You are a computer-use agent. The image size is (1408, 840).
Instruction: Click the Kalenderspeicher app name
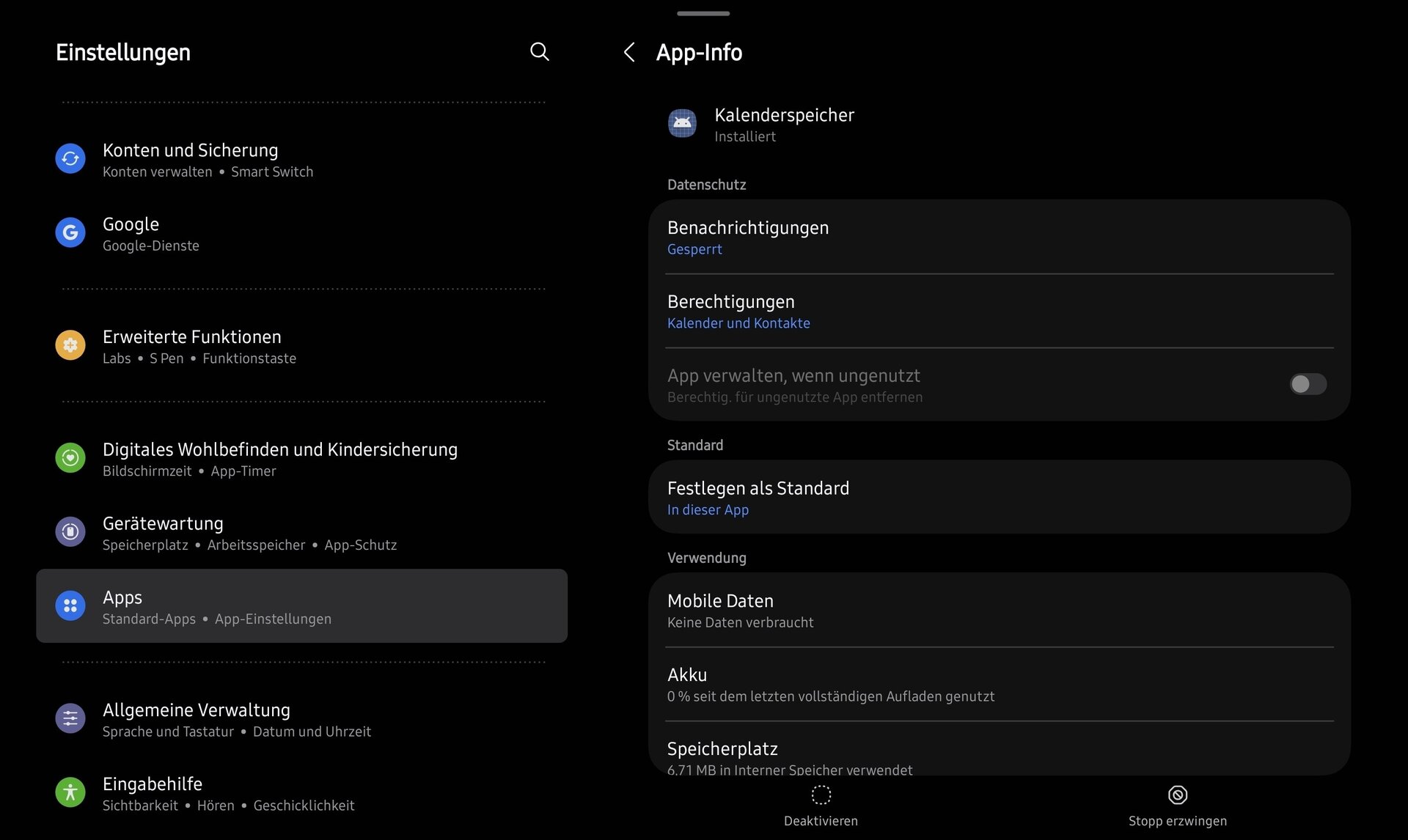(x=784, y=115)
